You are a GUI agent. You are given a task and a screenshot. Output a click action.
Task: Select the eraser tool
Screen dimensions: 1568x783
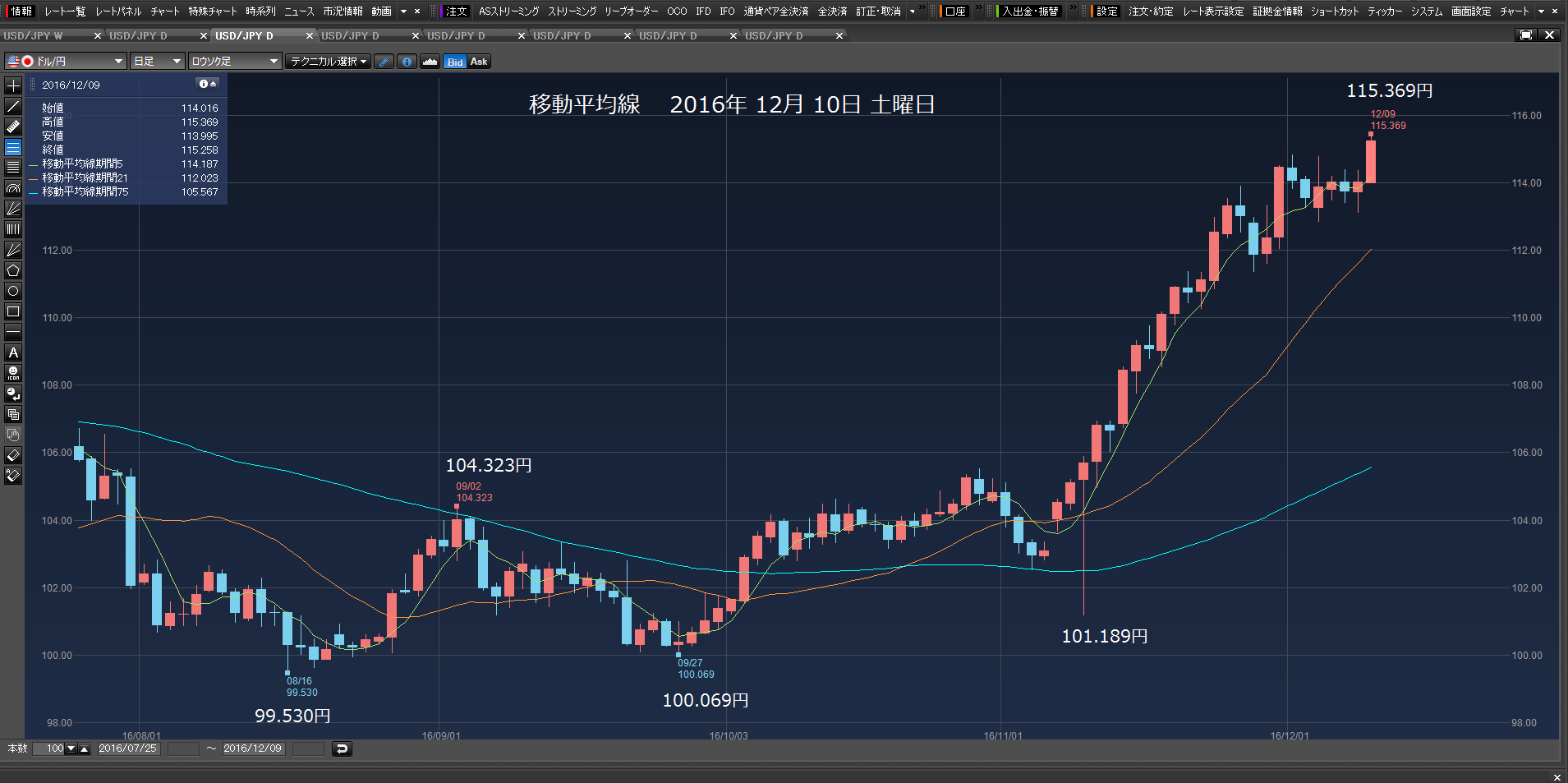pos(13,455)
